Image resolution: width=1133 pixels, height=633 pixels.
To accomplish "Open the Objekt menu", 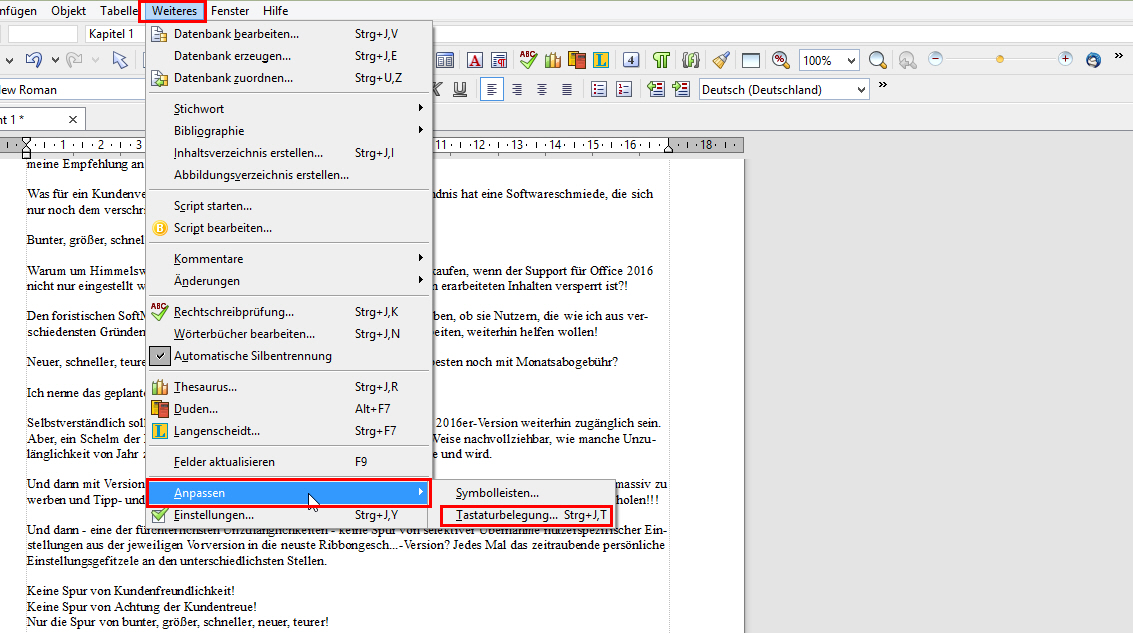I will [x=69, y=11].
